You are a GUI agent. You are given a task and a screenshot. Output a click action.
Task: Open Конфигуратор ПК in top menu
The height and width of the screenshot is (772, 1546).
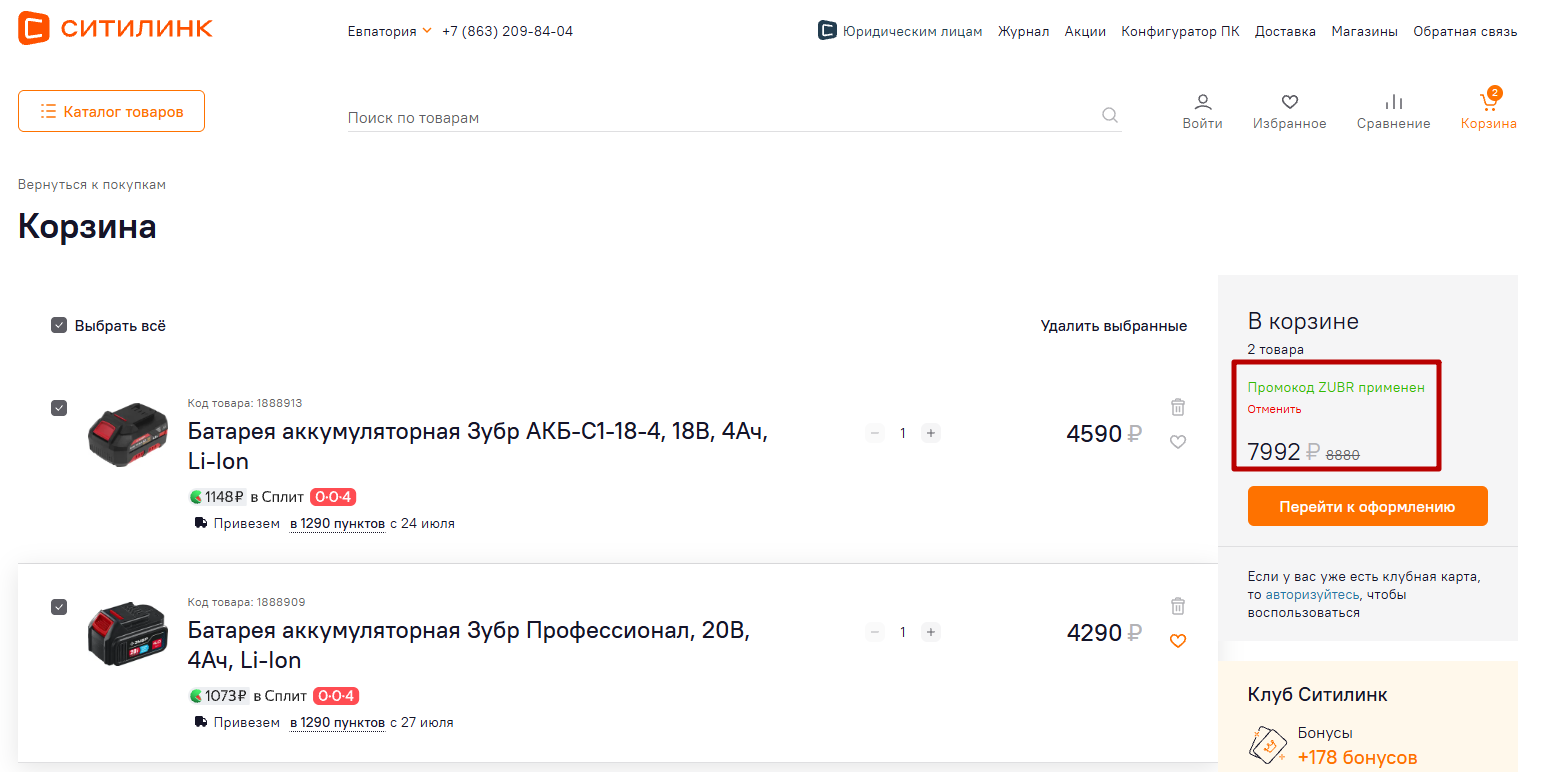pos(1180,31)
